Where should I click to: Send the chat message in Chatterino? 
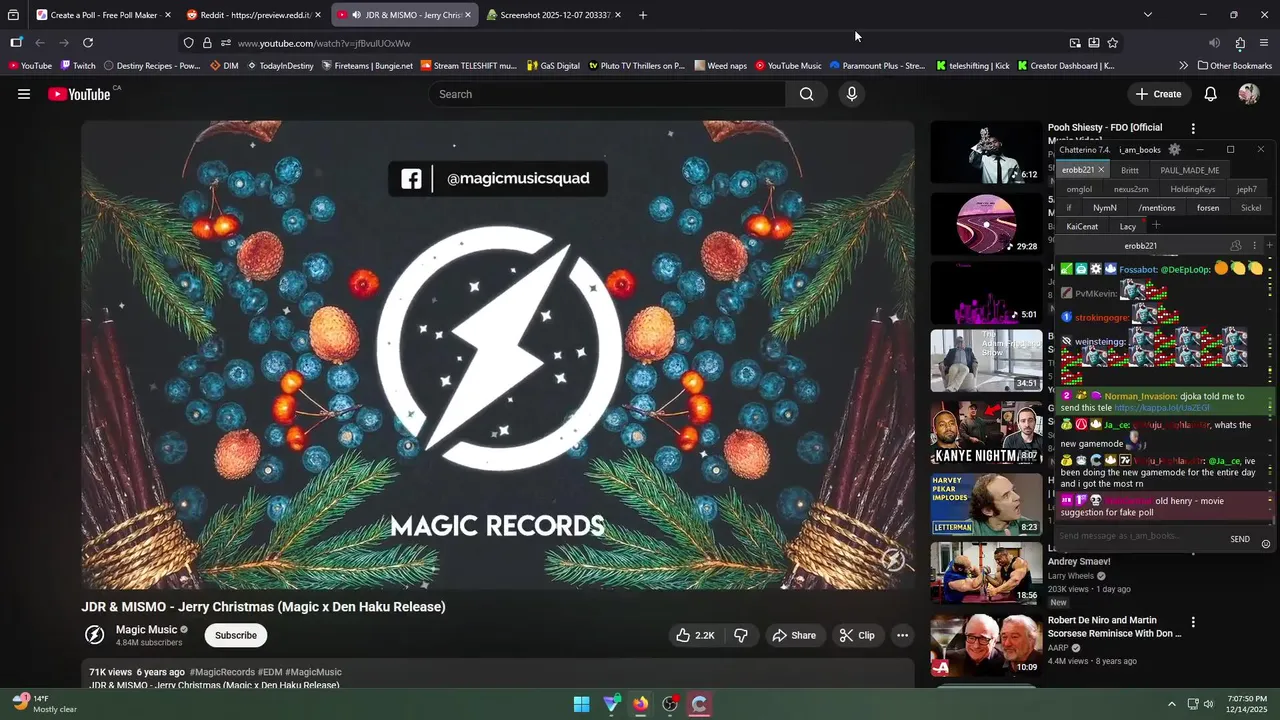coord(1240,539)
